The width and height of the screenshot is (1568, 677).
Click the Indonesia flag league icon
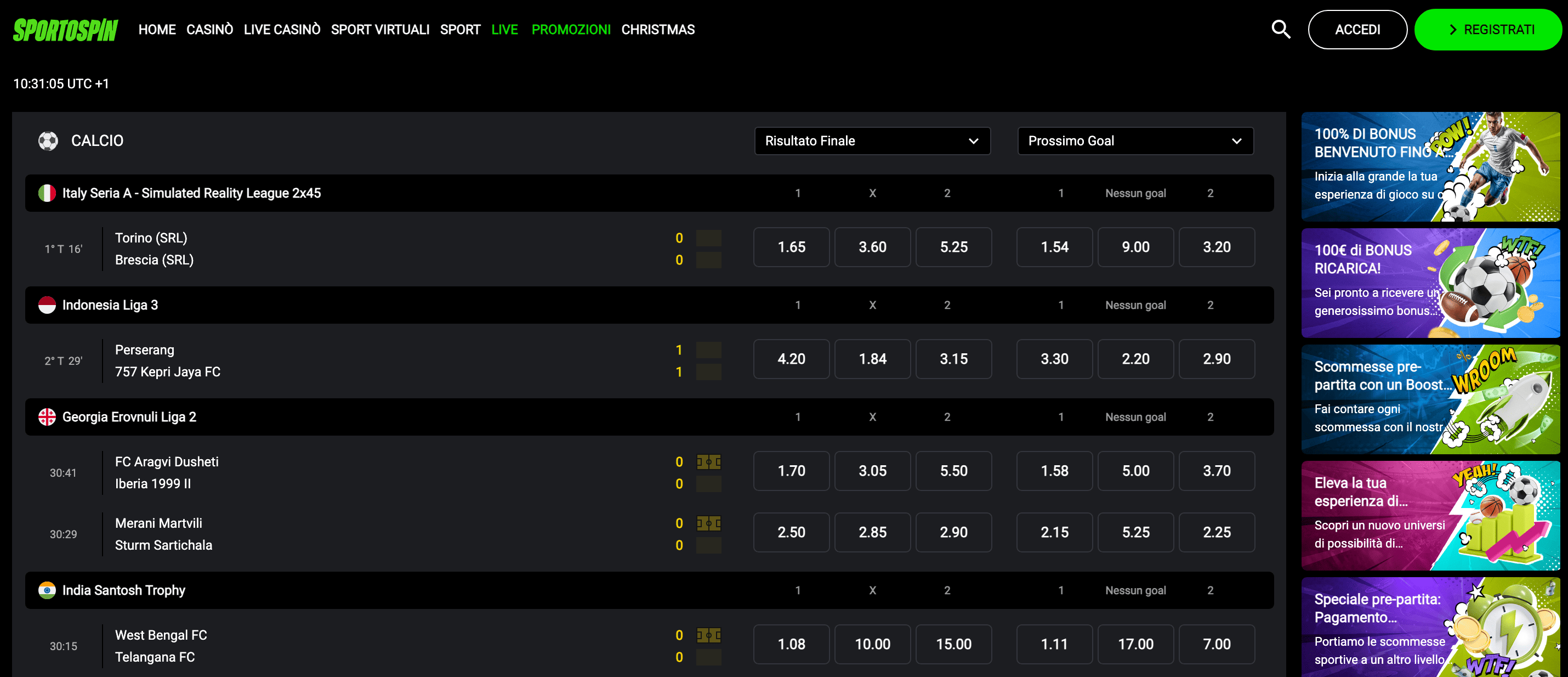(x=47, y=304)
